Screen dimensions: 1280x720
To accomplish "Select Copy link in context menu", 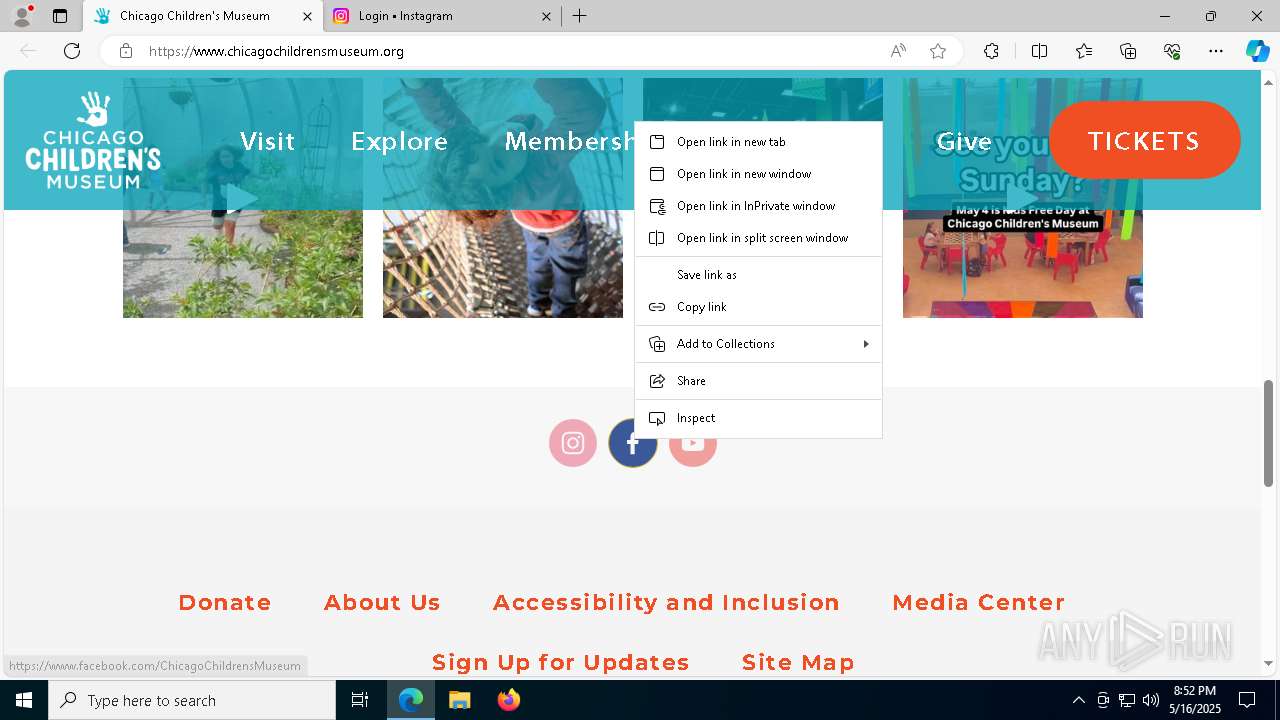I will coord(758,307).
